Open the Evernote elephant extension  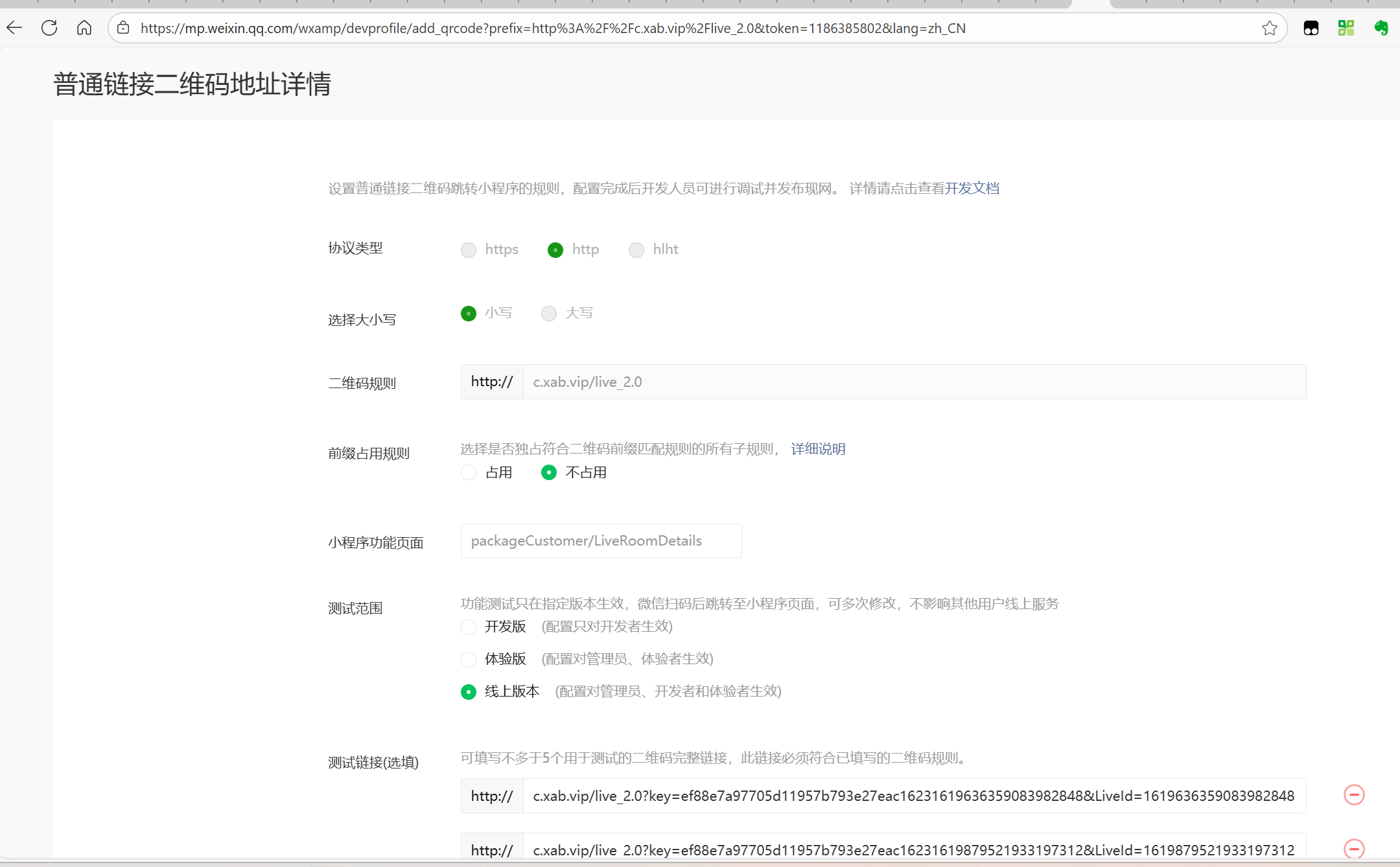[1381, 28]
